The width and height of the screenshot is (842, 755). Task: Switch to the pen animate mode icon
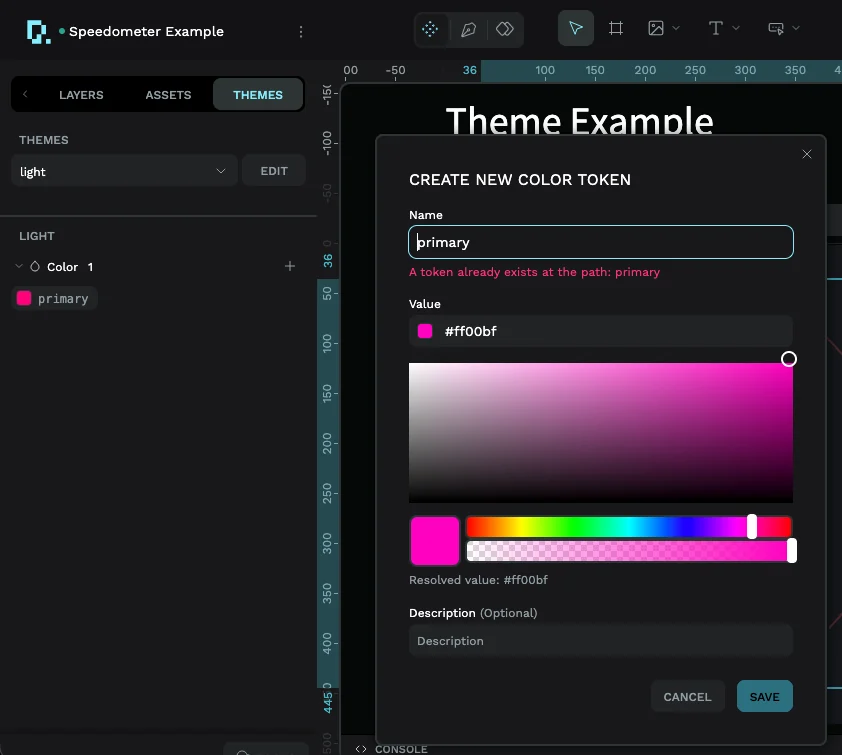(468, 29)
